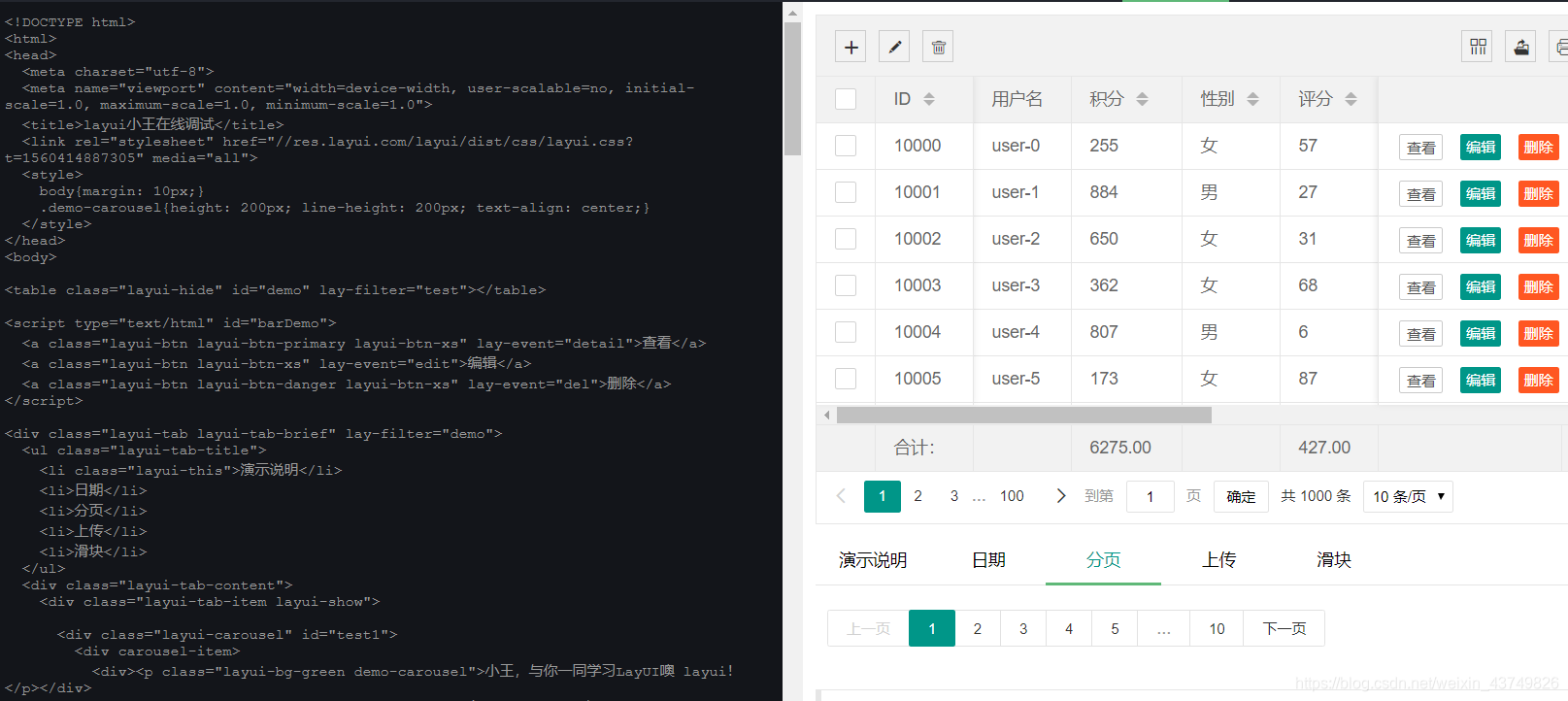Switch to the 演示说明 tab

[873, 560]
